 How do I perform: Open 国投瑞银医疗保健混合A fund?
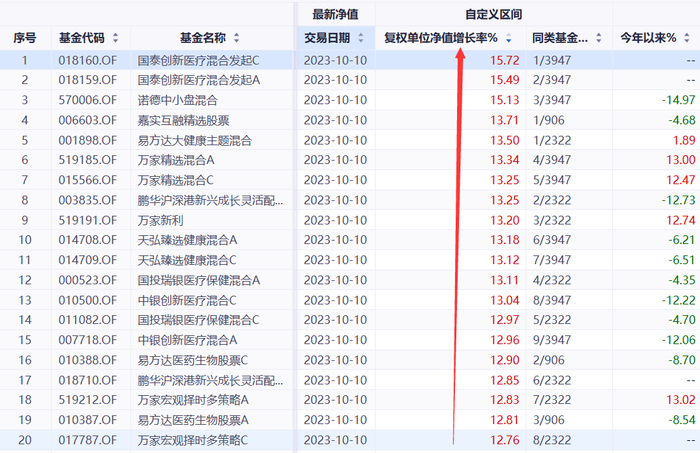point(199,280)
